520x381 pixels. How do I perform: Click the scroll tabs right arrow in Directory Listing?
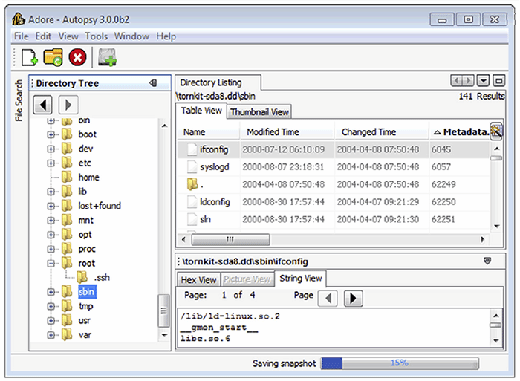(x=468, y=80)
